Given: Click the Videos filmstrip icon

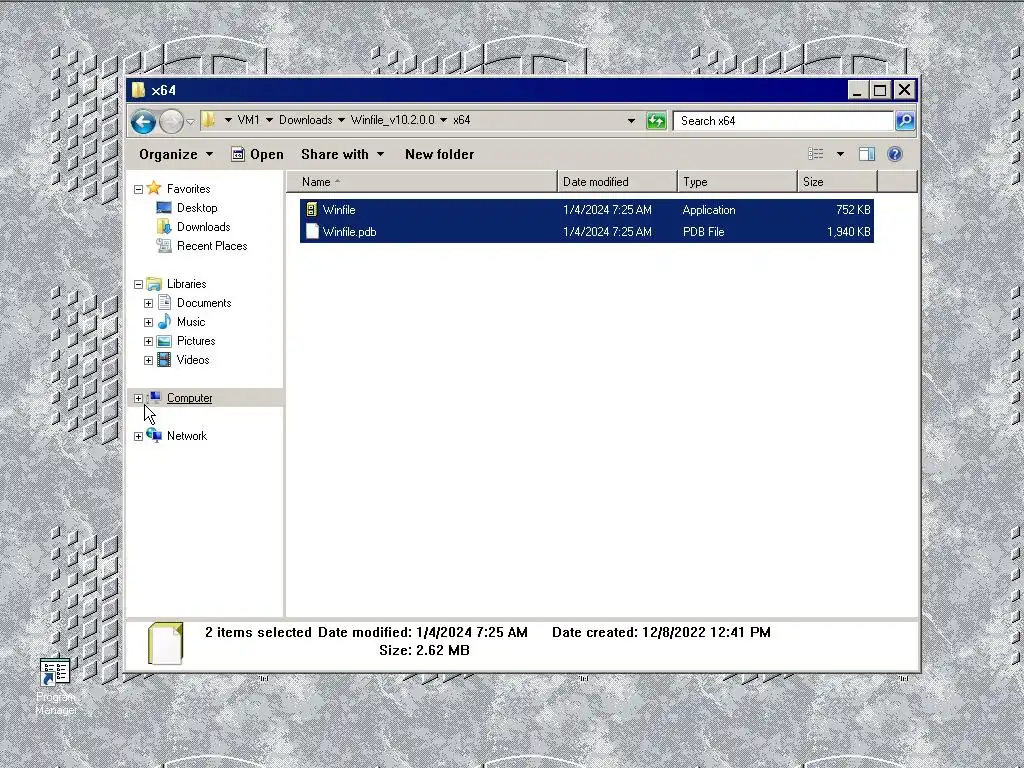Looking at the screenshot, I should pyautogui.click(x=165, y=360).
